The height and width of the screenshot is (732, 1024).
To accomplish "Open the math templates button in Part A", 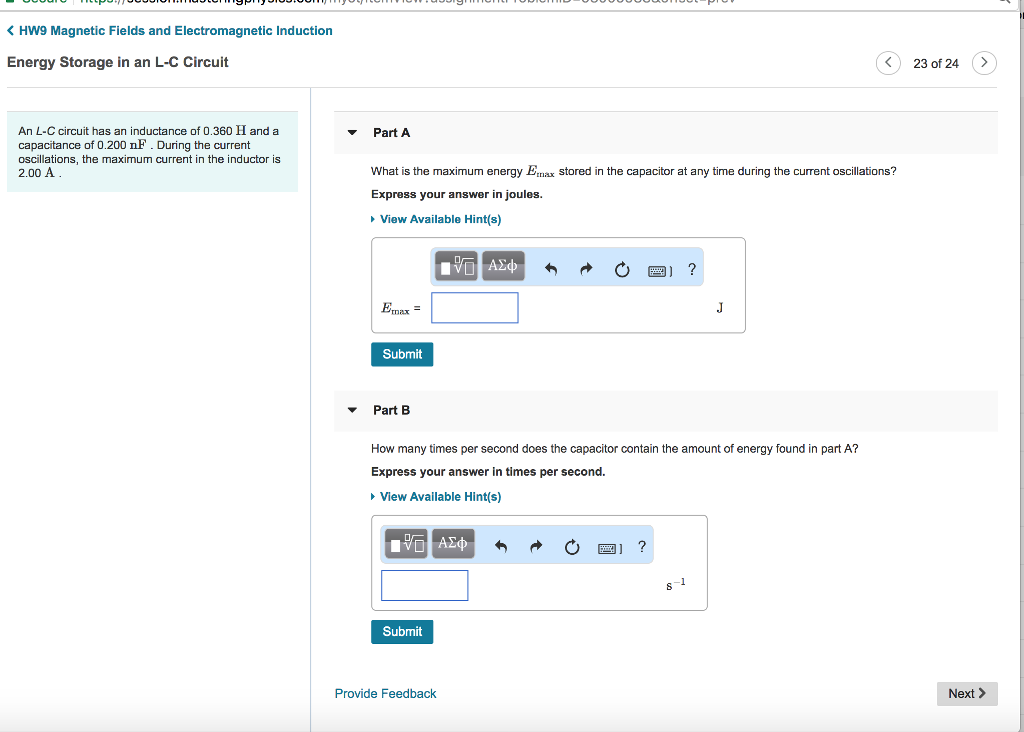I will pos(457,266).
